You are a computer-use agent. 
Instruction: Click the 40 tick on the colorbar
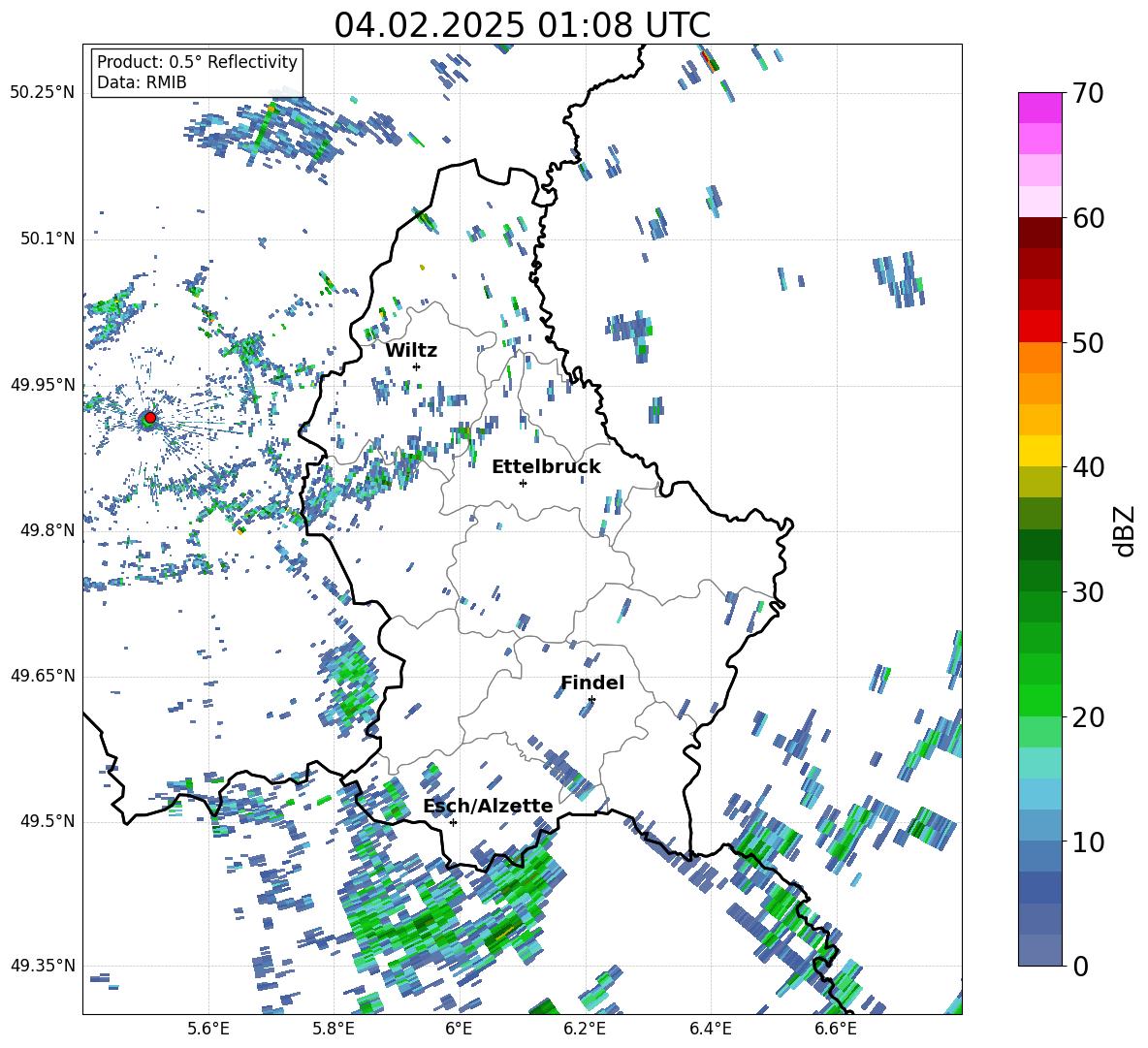[x=1088, y=467]
